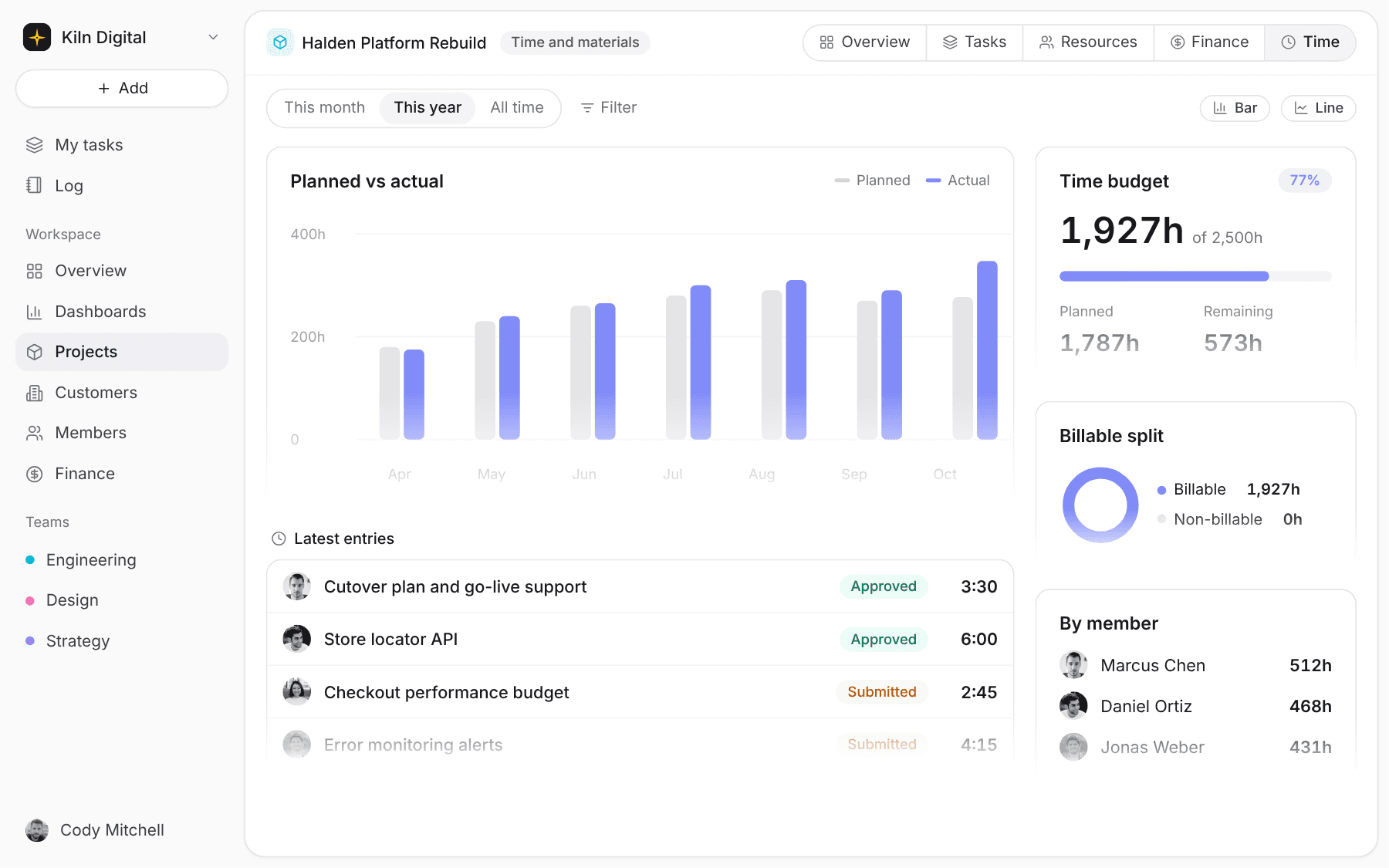Open Cutover plan and go-live support entry
The height and width of the screenshot is (868, 1389).
point(640,586)
